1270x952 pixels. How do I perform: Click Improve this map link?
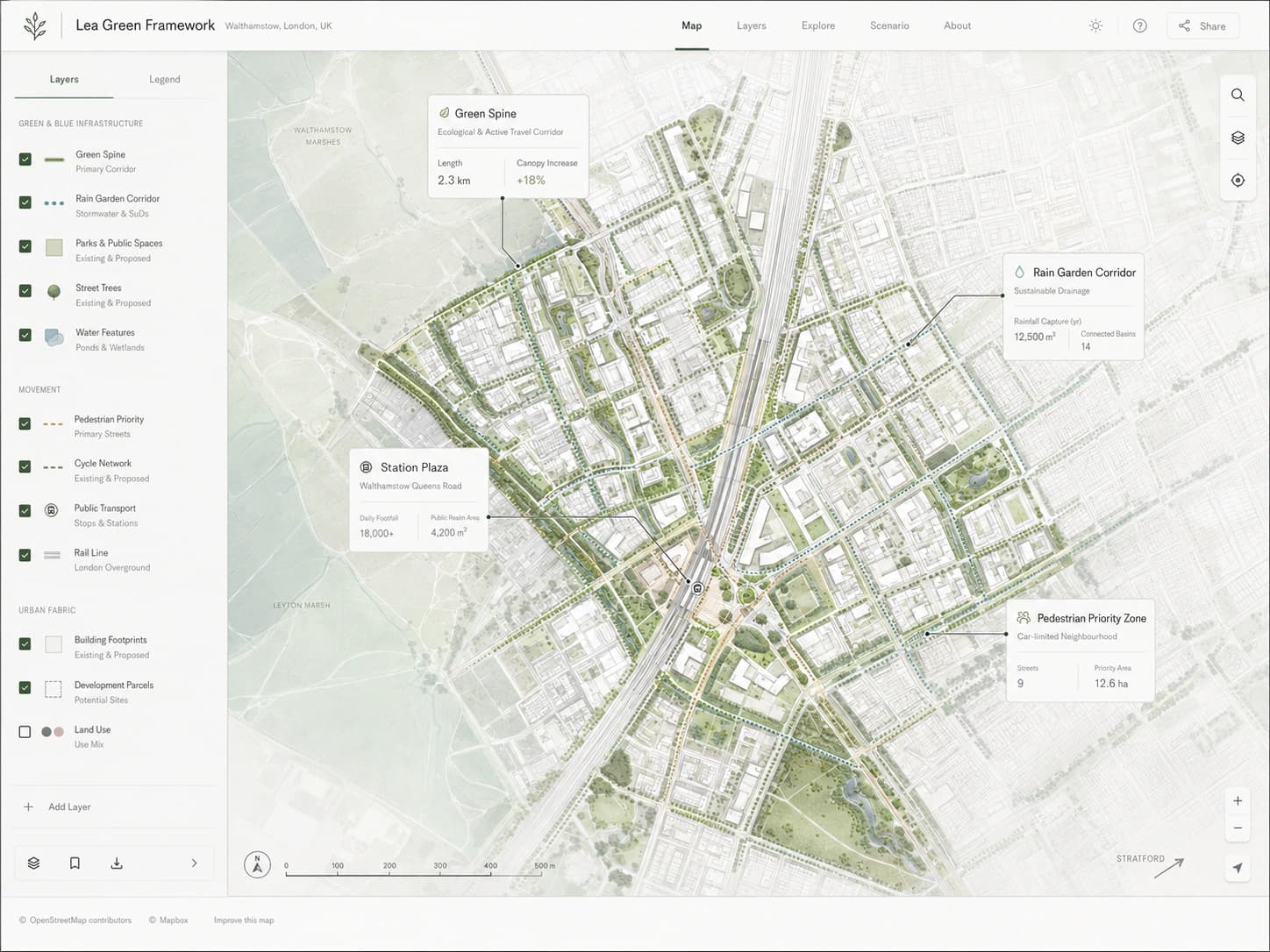click(244, 920)
